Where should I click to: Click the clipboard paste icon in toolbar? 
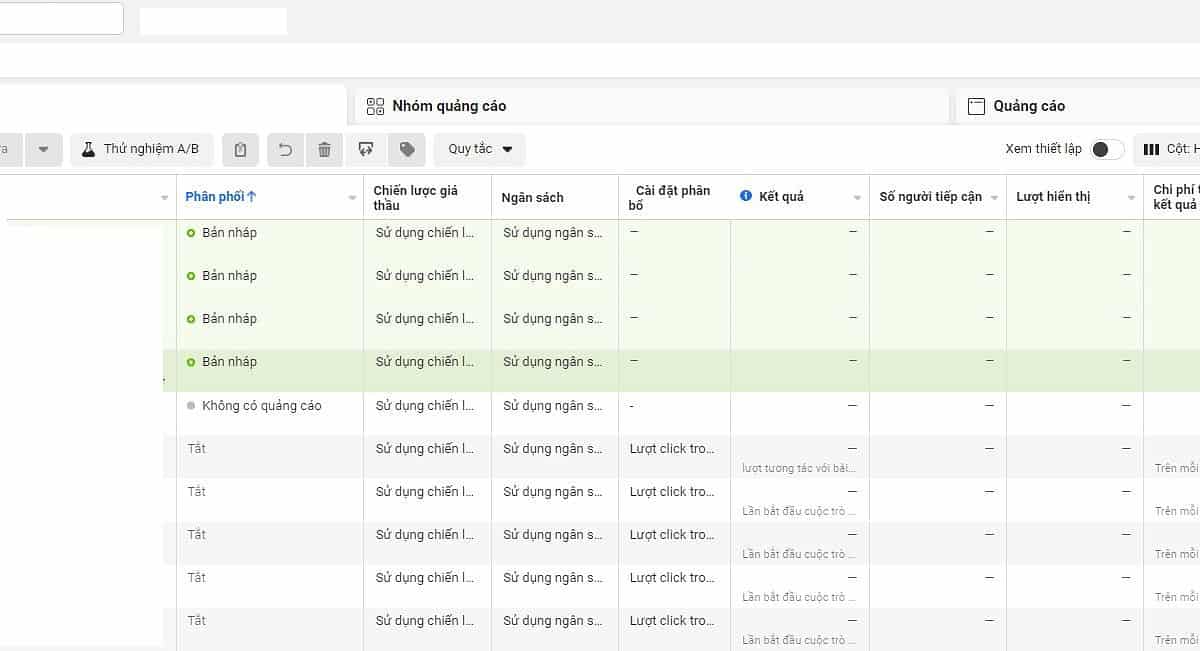[x=240, y=150]
